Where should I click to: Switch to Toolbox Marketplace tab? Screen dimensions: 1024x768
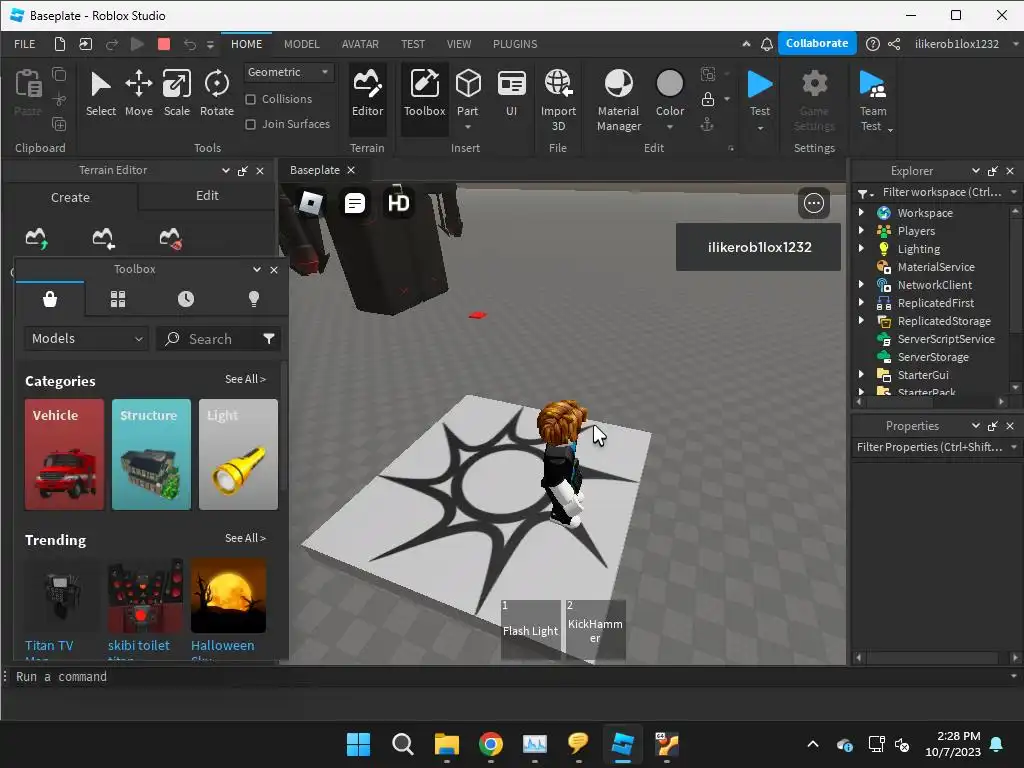pyautogui.click(x=50, y=299)
